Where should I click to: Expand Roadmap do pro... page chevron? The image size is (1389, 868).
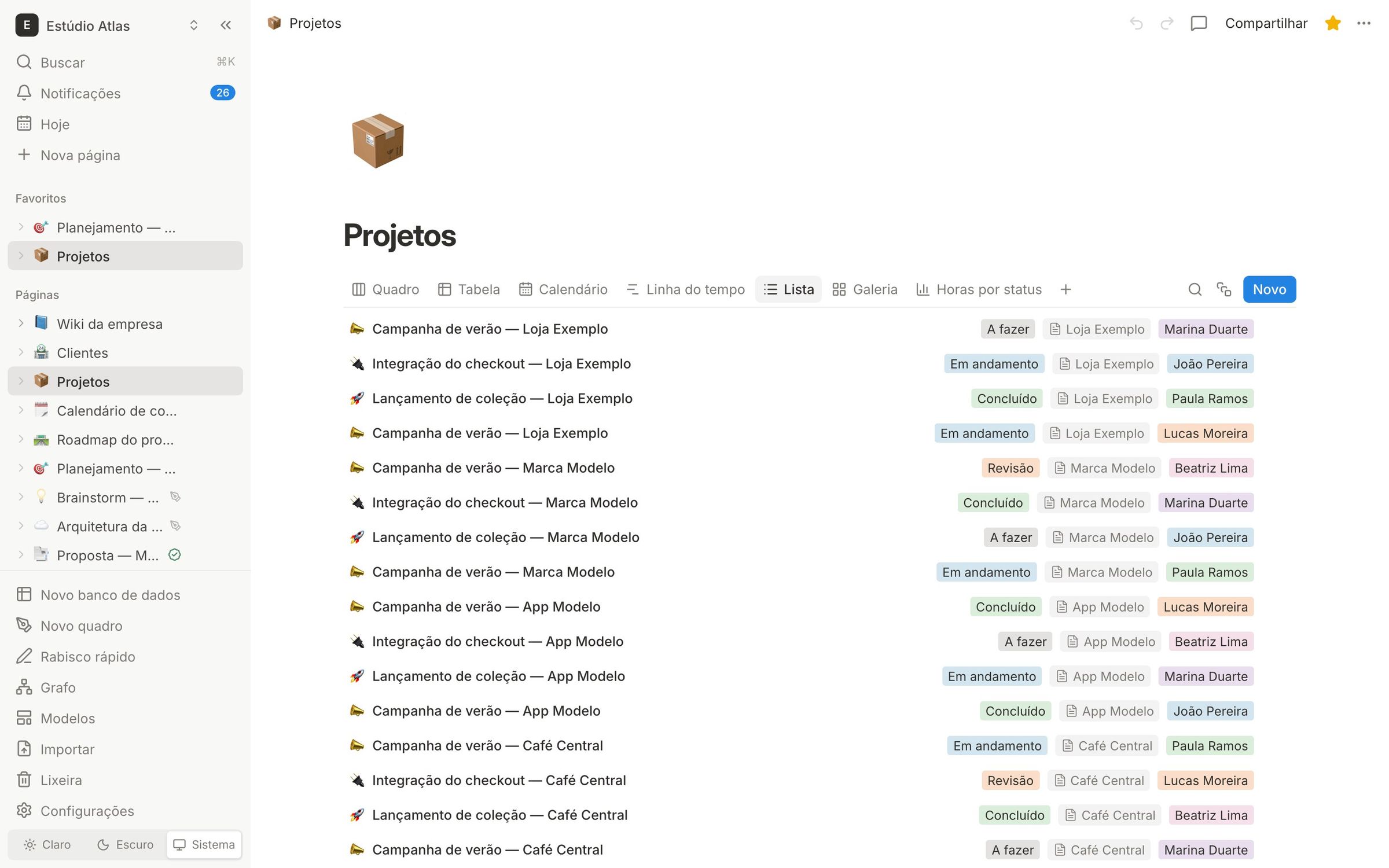(21, 439)
